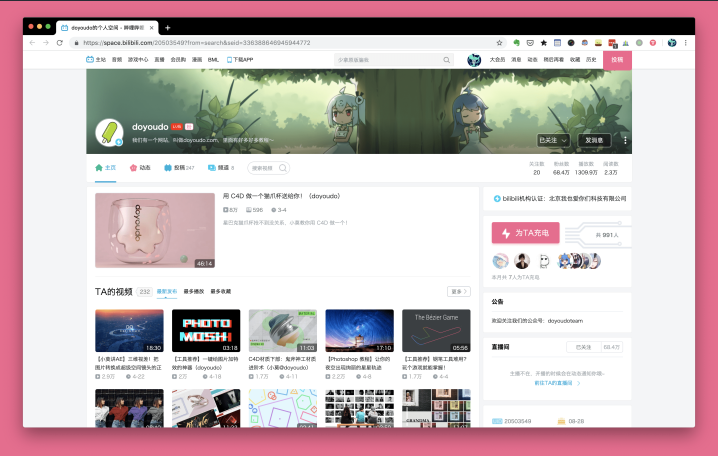The height and width of the screenshot is (456, 718).
Task: Click the red LV6 level badge beside doyoudo
Action: coord(177,127)
